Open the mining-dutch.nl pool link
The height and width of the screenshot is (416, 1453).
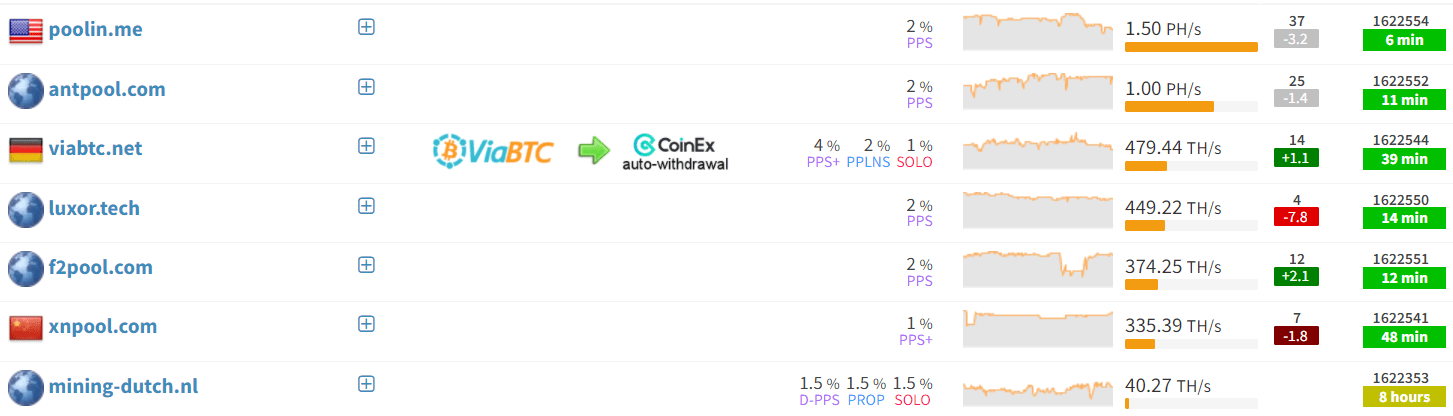click(123, 386)
